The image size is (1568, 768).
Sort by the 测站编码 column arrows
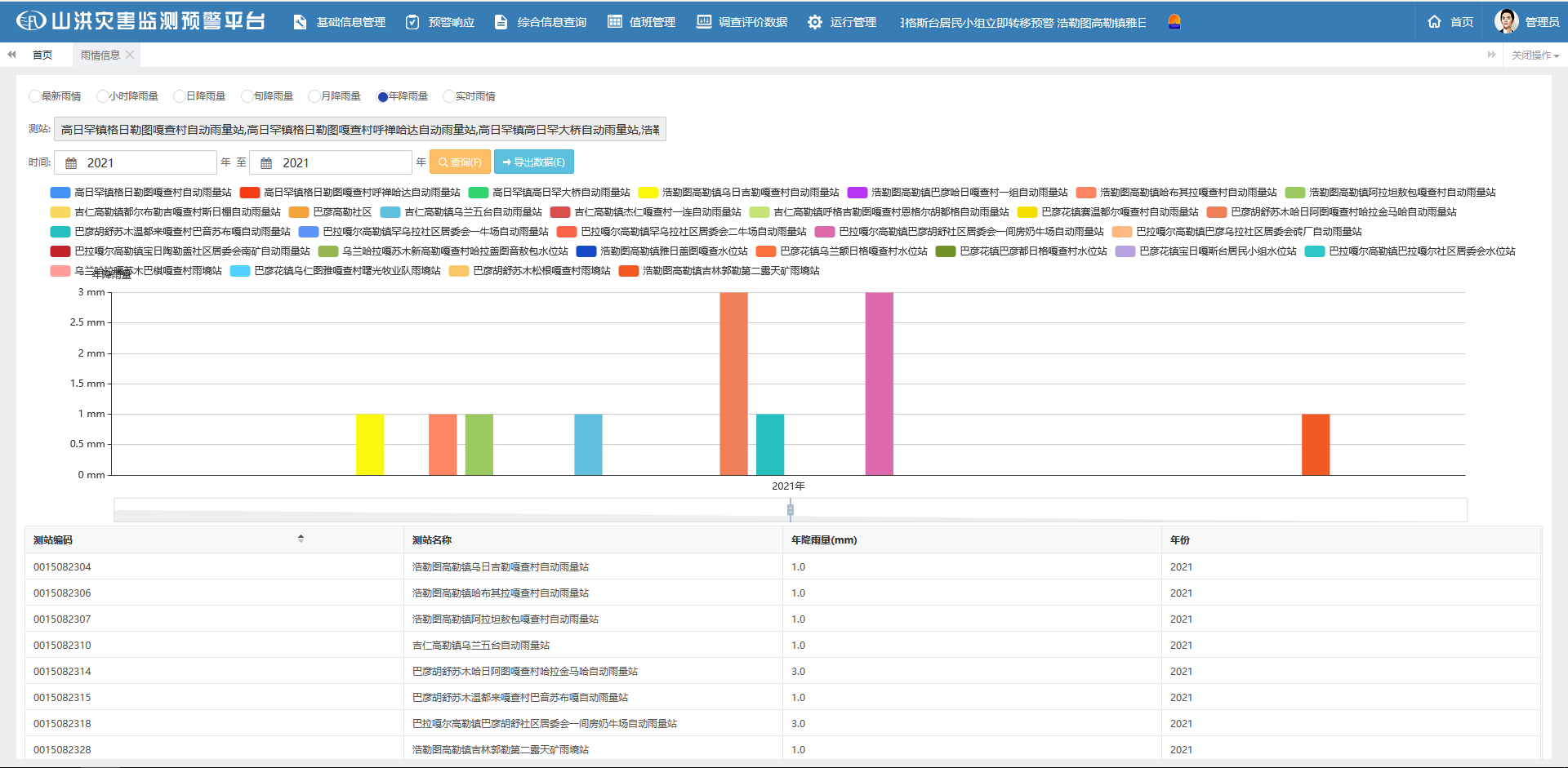pyautogui.click(x=301, y=539)
